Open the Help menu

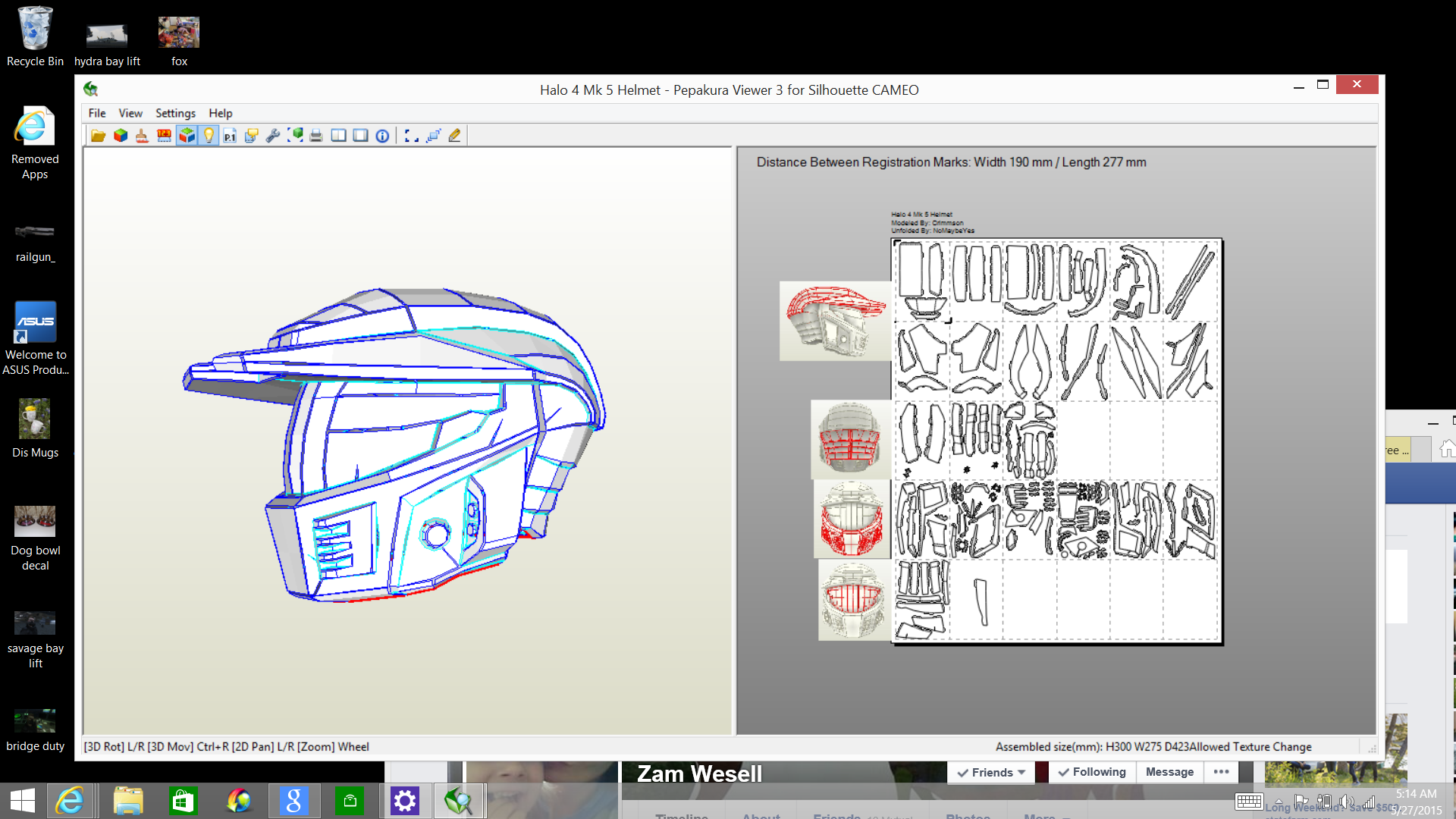pyautogui.click(x=221, y=113)
